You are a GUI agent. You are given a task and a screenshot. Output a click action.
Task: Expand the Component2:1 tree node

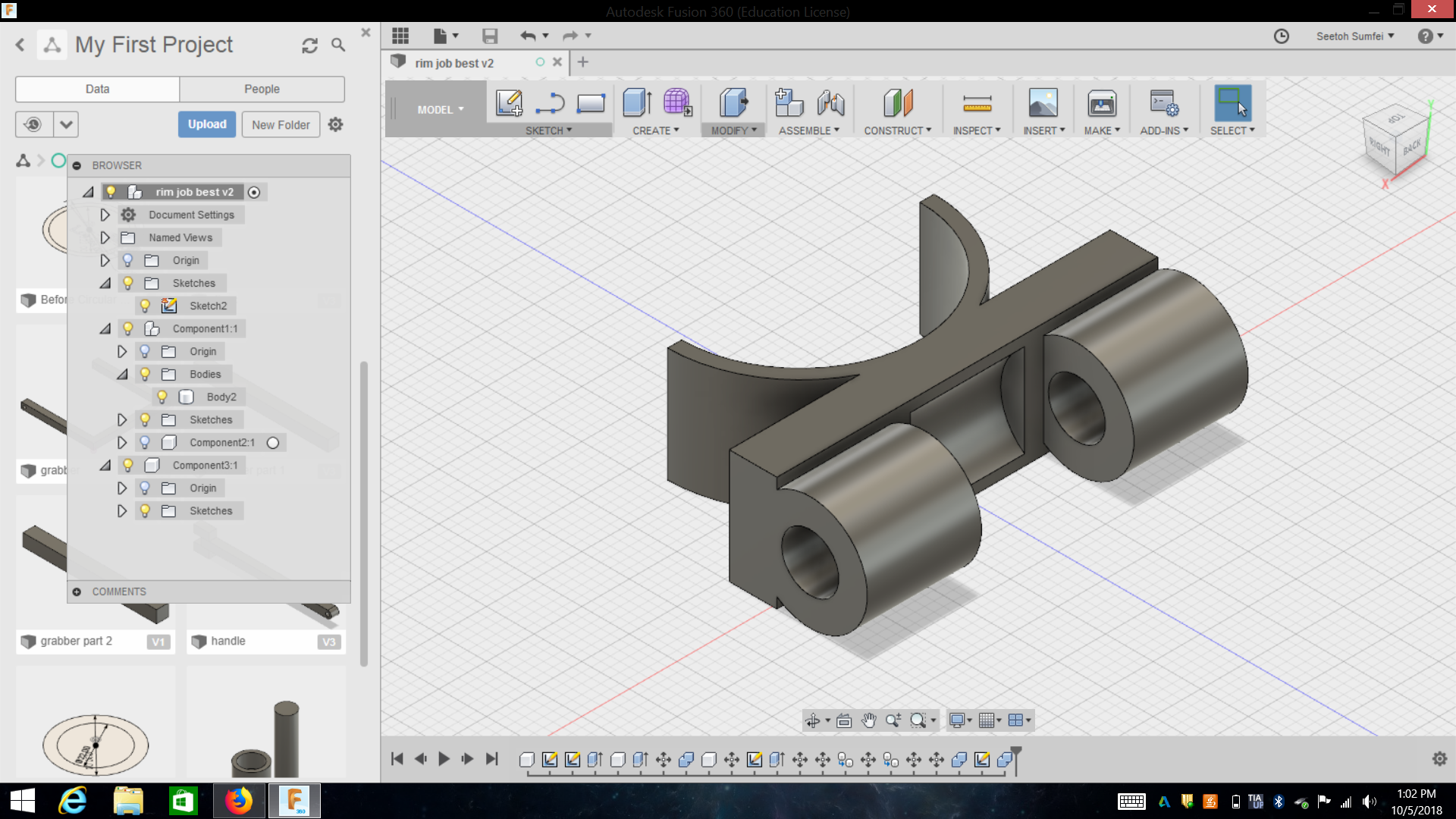tap(121, 442)
